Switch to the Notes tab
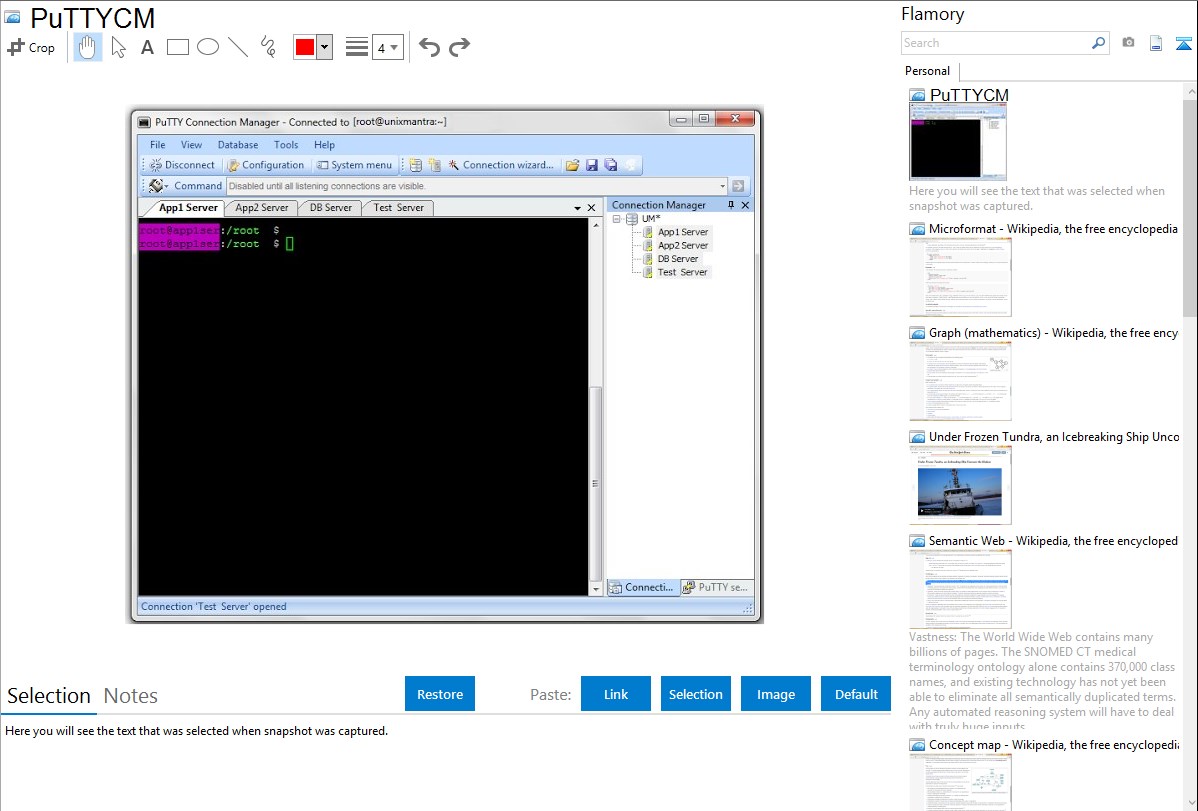 pyautogui.click(x=131, y=696)
